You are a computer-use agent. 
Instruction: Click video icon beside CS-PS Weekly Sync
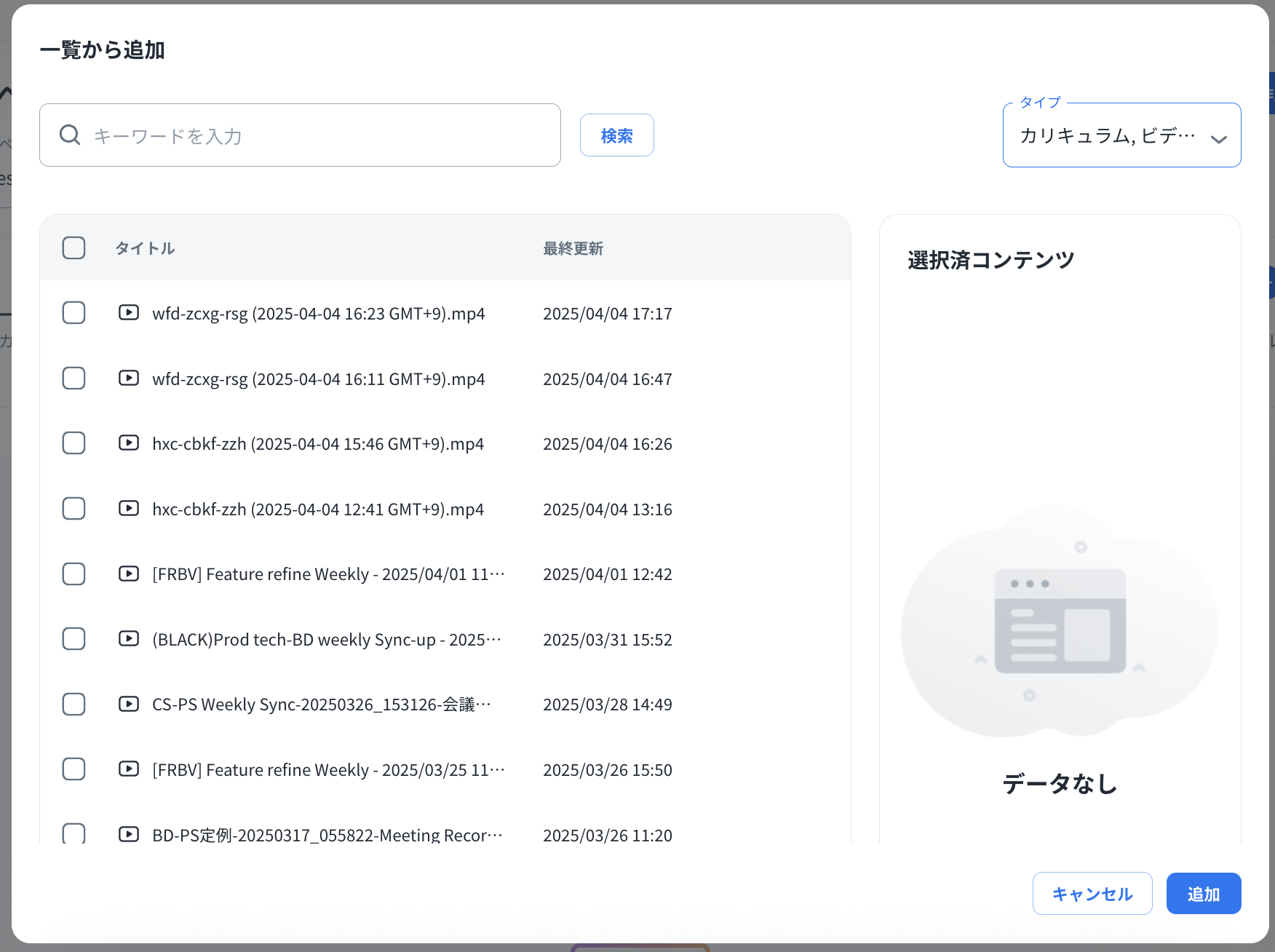pyautogui.click(x=129, y=704)
